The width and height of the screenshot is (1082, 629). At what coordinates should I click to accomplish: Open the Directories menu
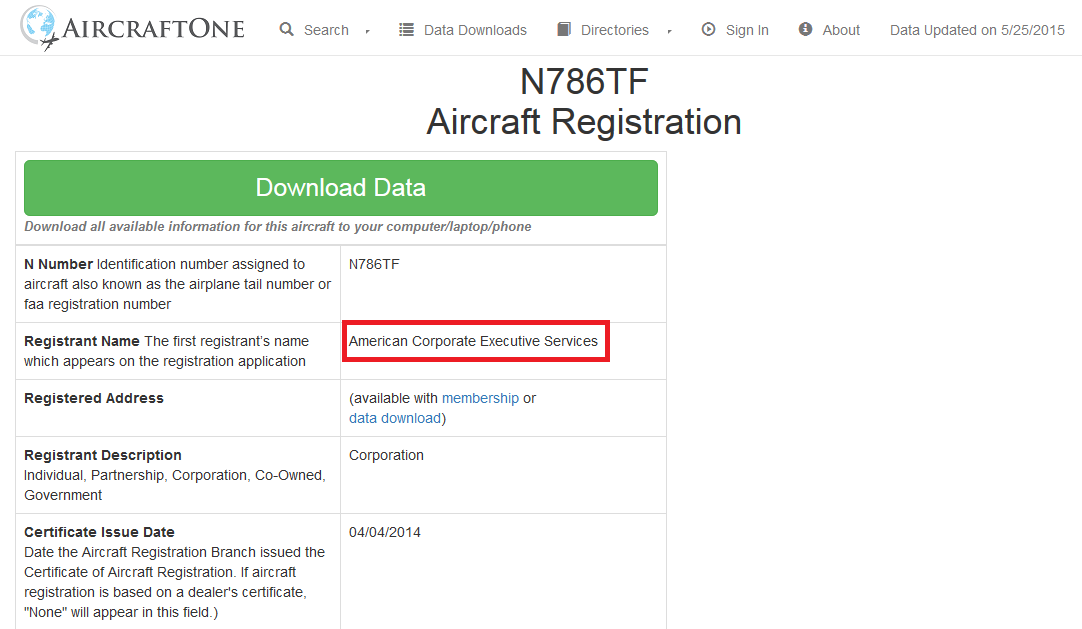coord(615,30)
